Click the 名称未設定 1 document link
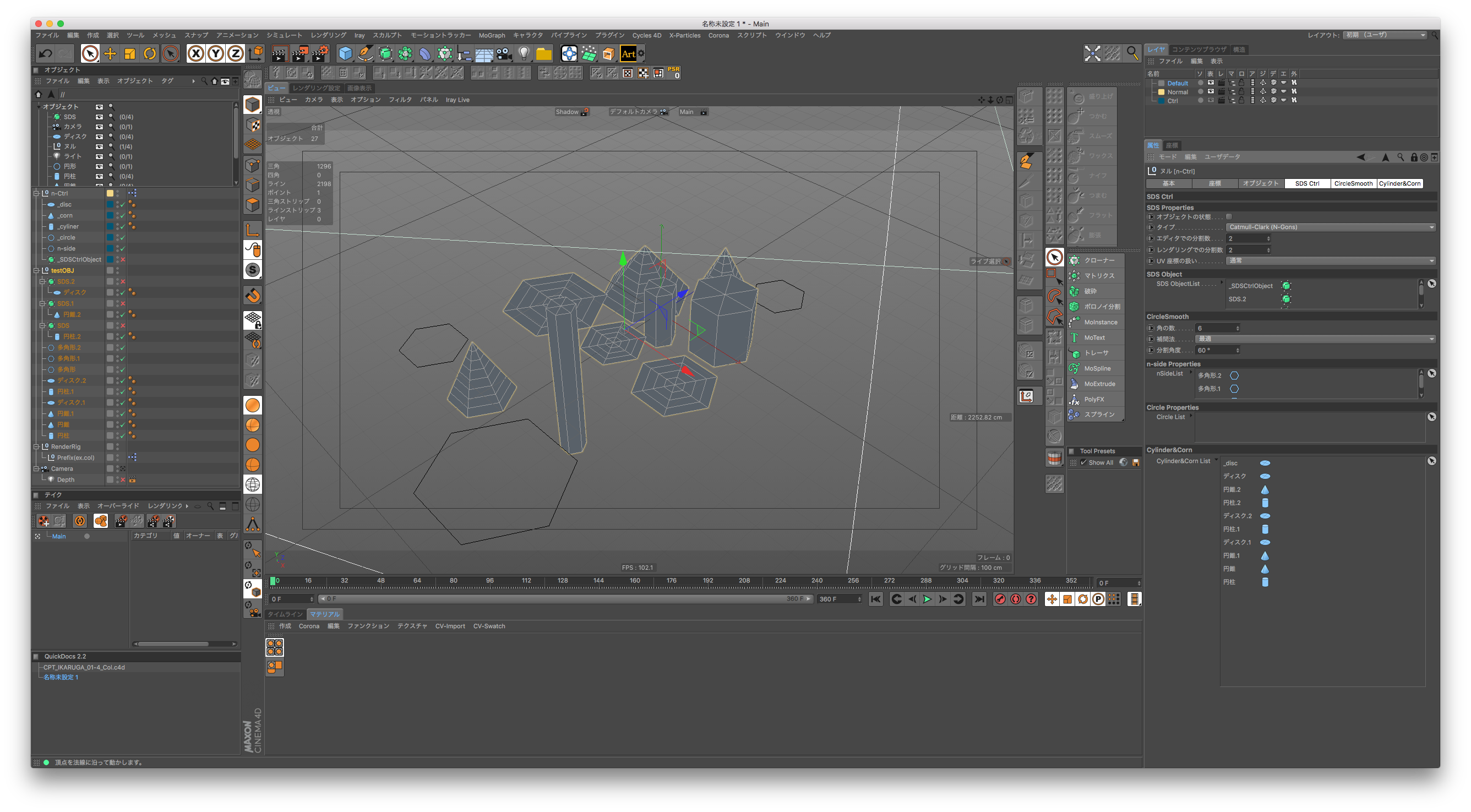 (61, 677)
